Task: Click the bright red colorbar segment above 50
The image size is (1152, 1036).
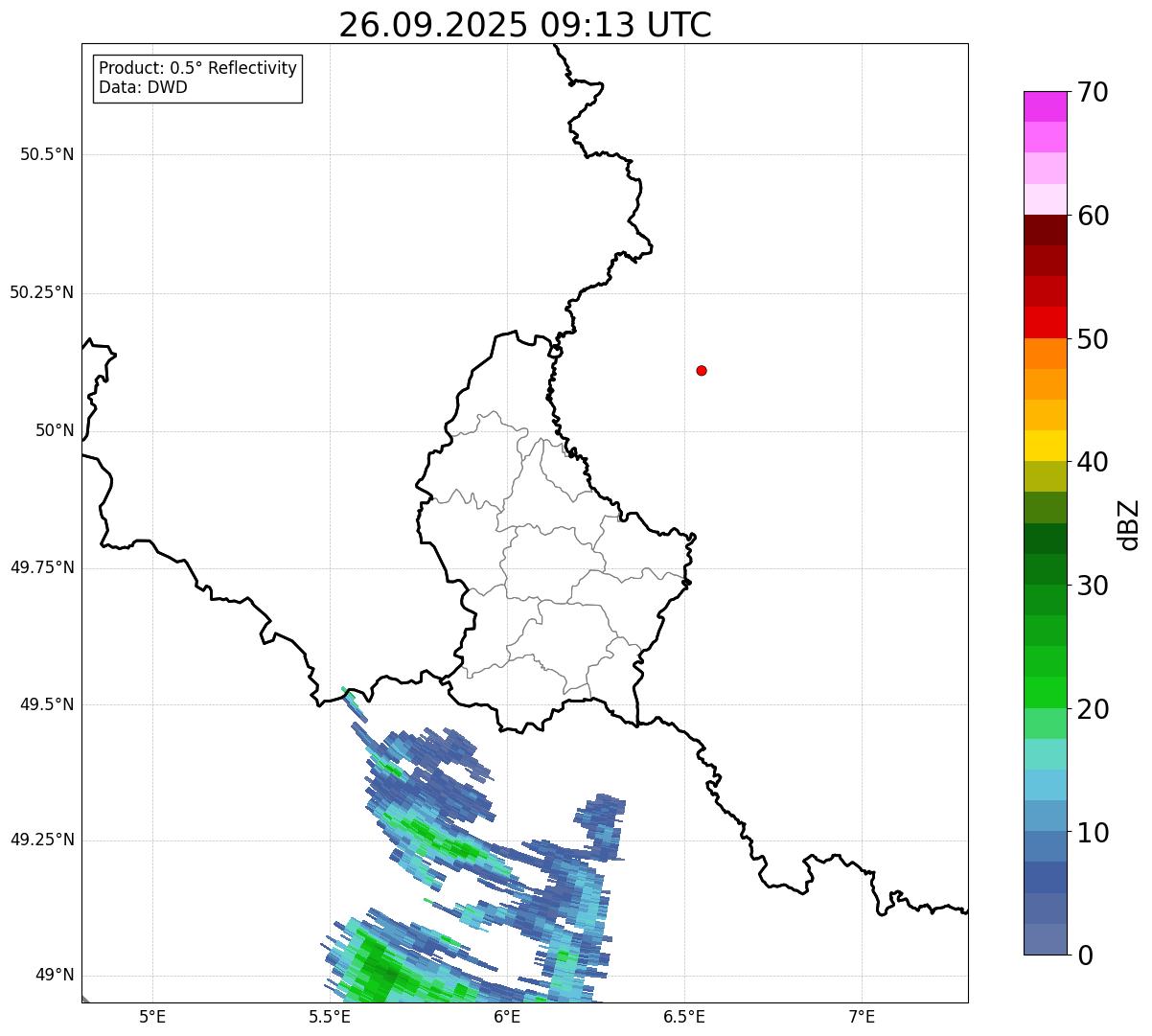Action: [1045, 322]
